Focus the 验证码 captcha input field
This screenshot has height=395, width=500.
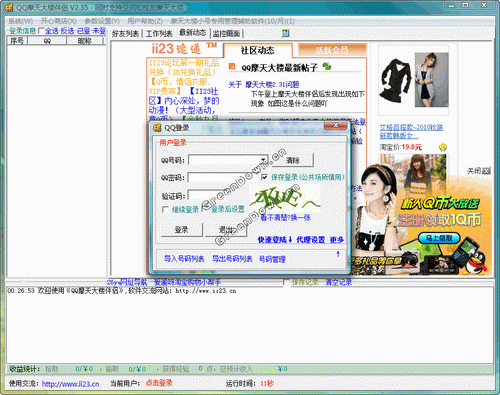click(218, 195)
